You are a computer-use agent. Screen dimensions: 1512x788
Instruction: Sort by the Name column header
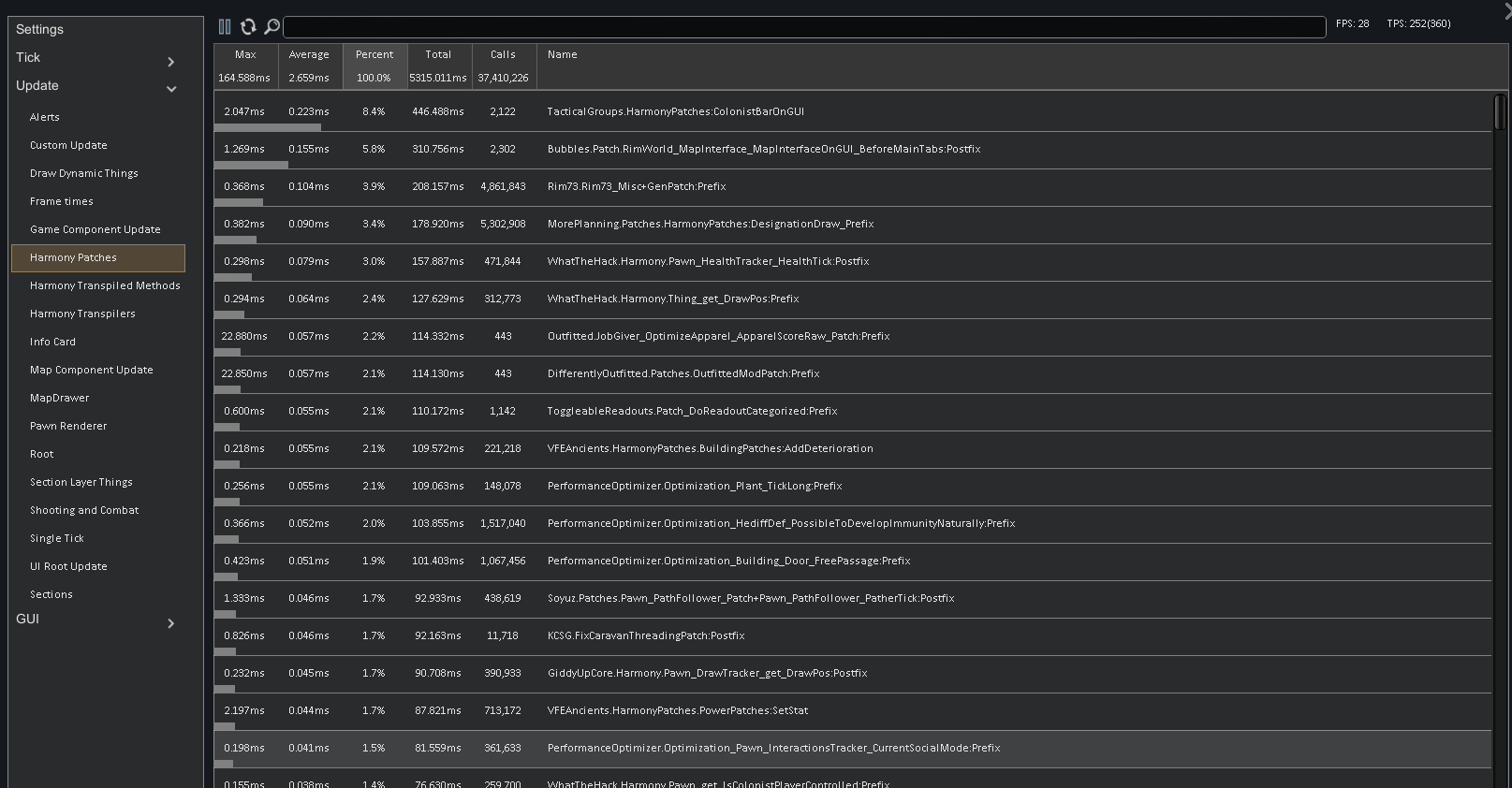tap(563, 54)
